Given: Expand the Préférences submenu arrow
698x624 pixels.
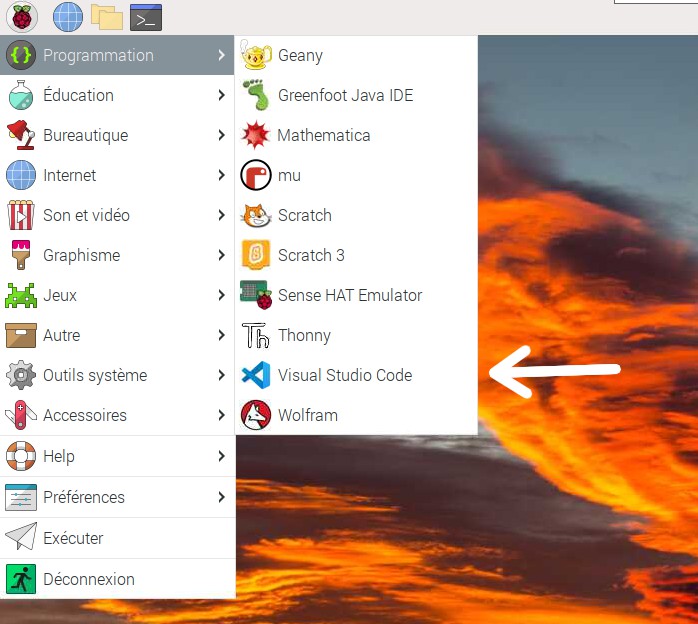Looking at the screenshot, I should (221, 497).
